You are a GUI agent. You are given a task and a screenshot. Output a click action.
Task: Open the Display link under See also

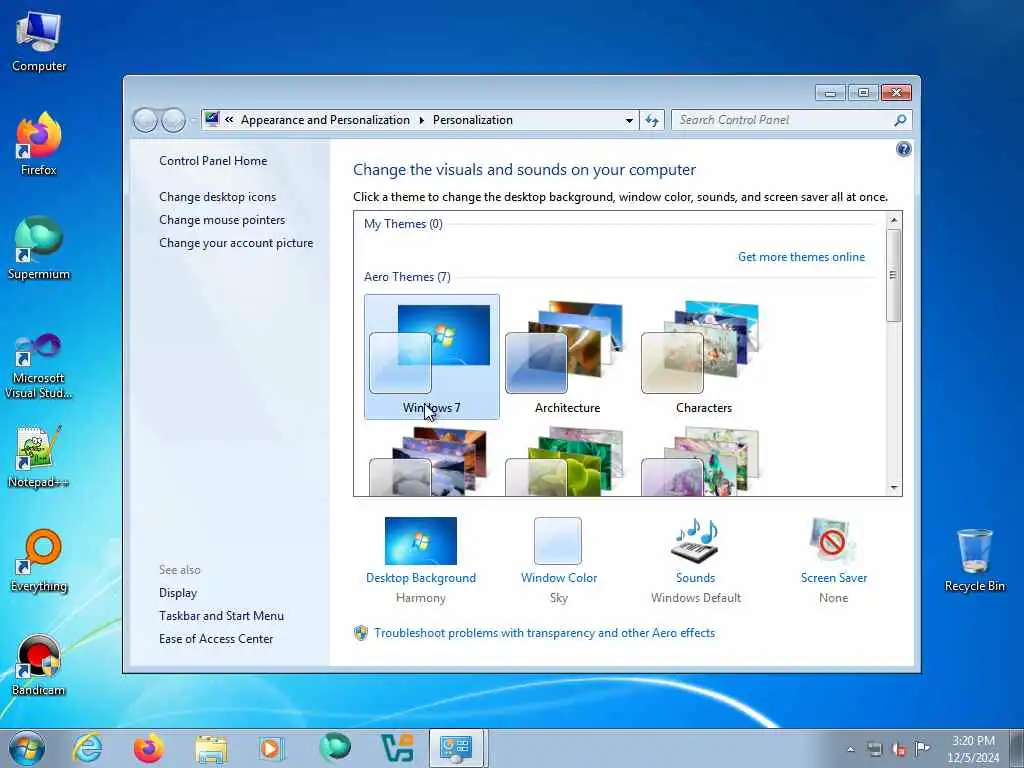coord(178,593)
